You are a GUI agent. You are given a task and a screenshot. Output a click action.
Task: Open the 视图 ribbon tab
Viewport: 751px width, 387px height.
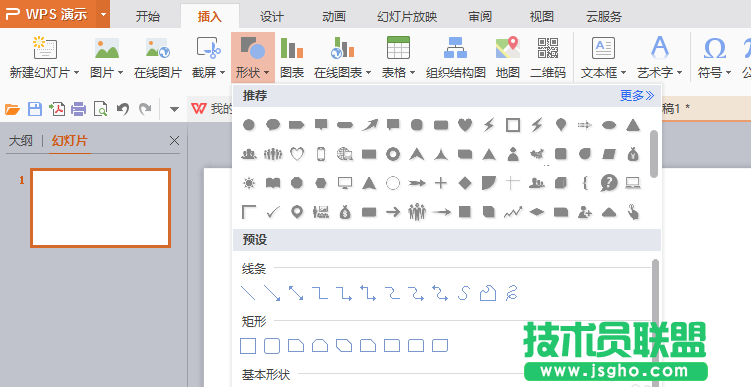(542, 17)
